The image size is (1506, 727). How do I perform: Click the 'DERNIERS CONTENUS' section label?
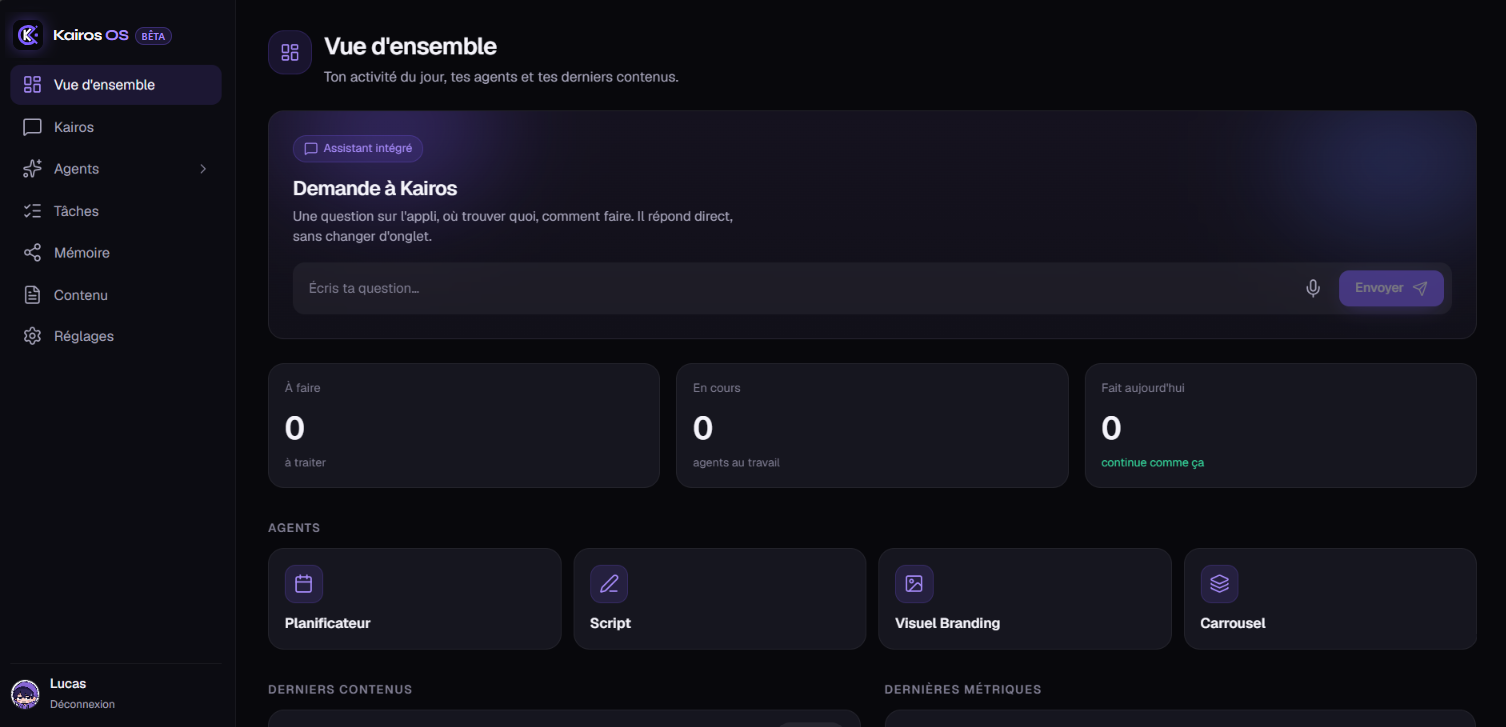click(340, 689)
